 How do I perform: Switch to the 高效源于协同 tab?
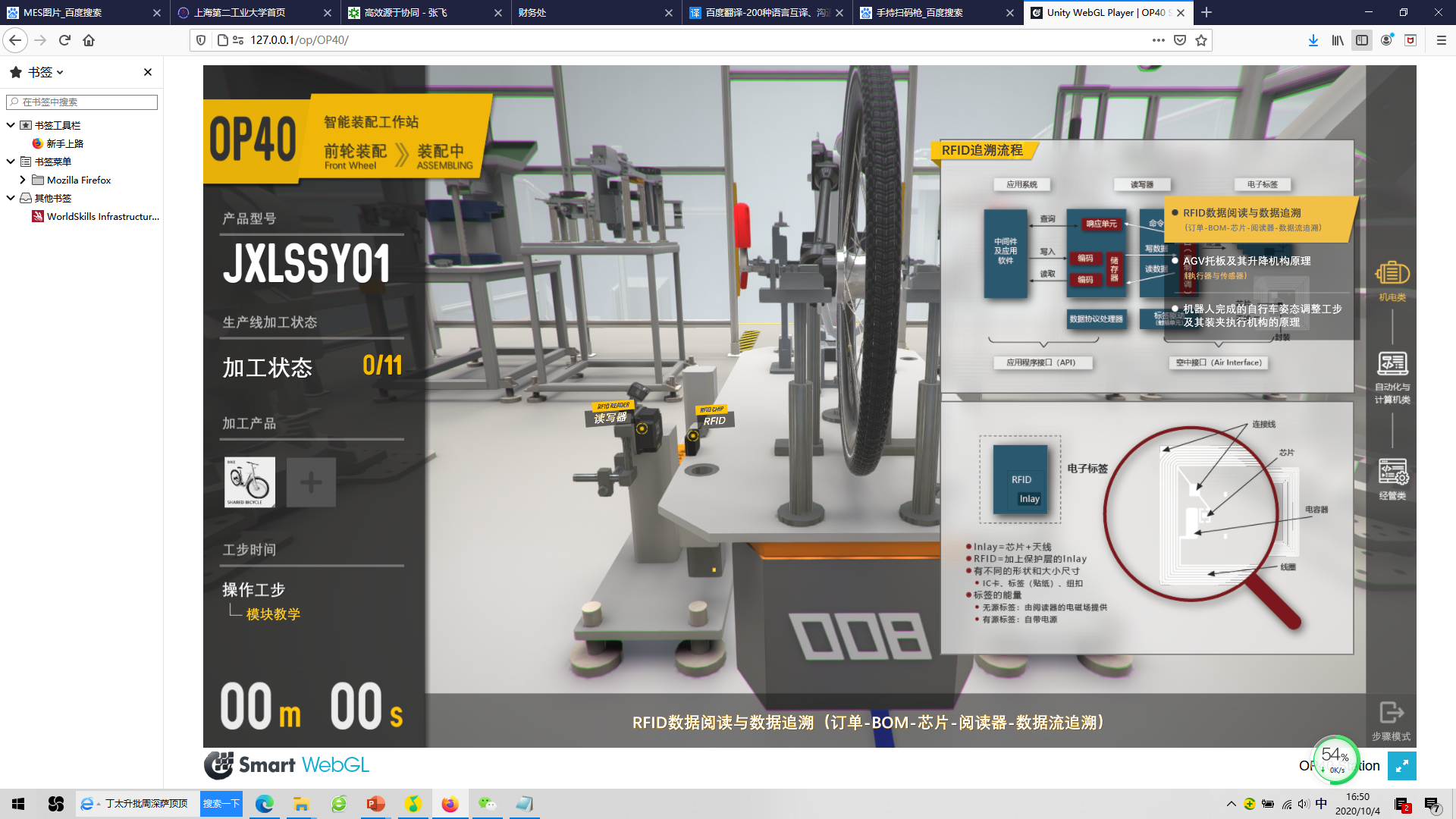tap(425, 12)
